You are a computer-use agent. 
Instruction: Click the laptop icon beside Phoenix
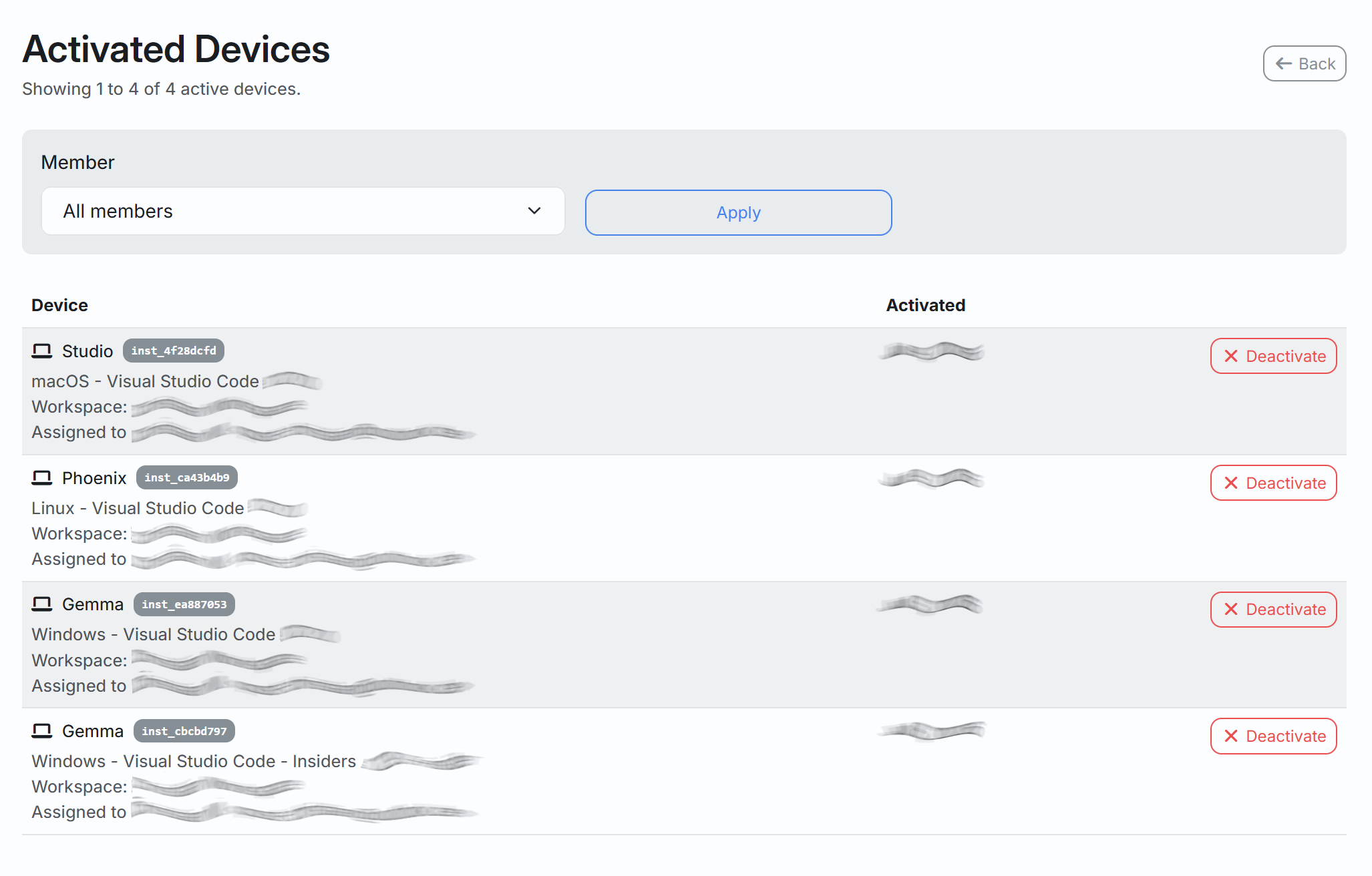pyautogui.click(x=42, y=477)
